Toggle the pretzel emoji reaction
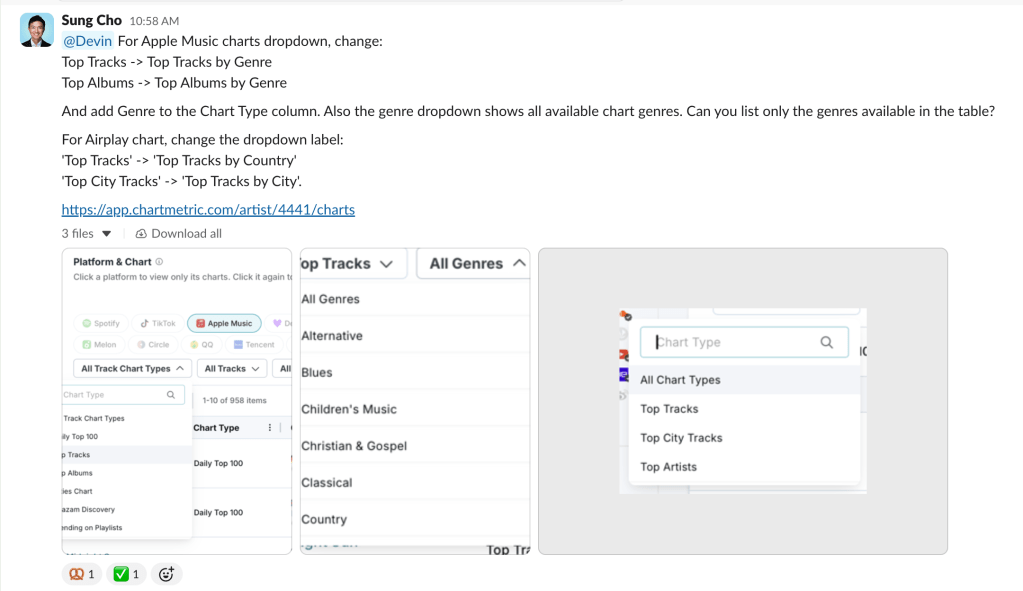Viewport: 1023px width, 591px height. click(82, 574)
